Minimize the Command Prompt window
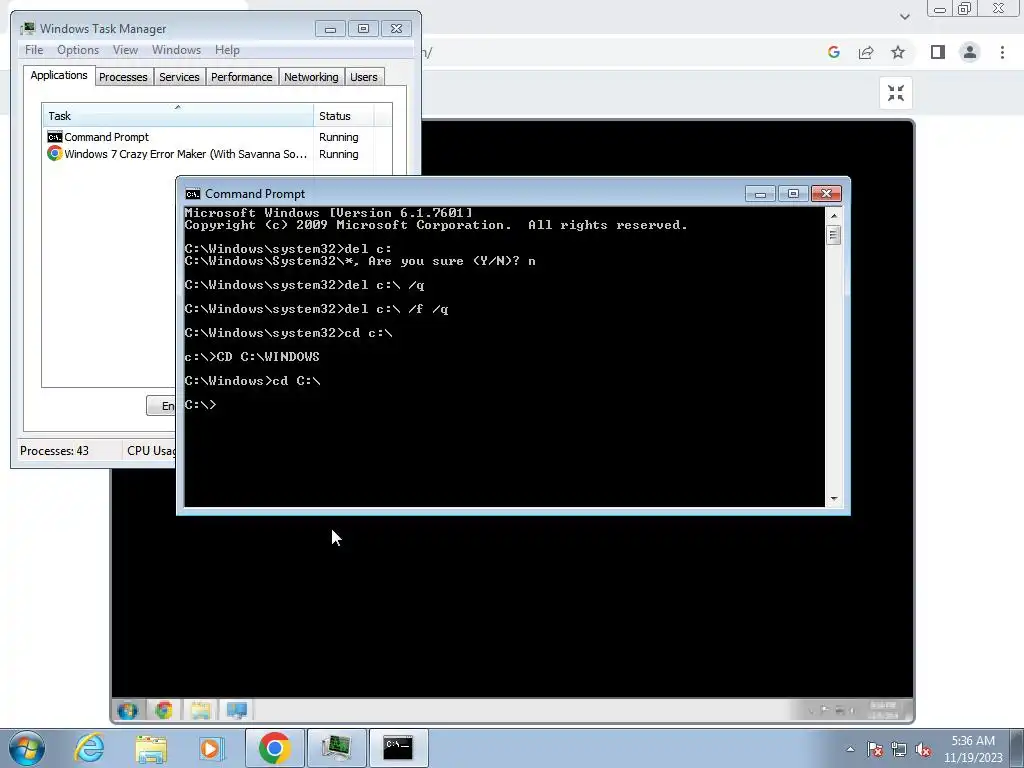The image size is (1024, 768). [x=760, y=193]
